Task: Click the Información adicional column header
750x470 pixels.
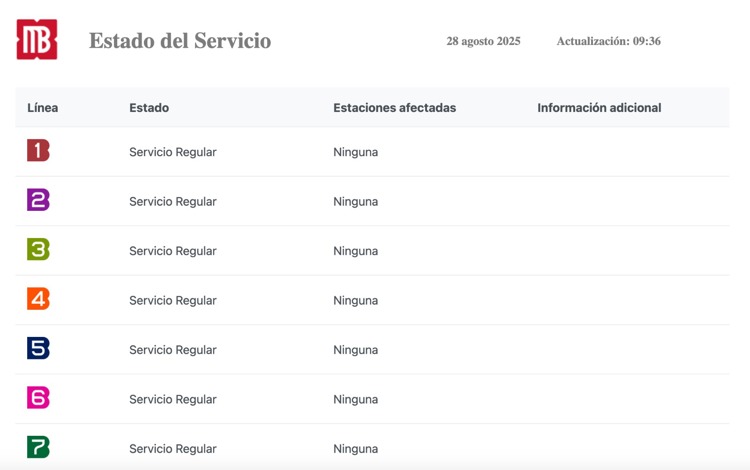Action: (x=599, y=108)
